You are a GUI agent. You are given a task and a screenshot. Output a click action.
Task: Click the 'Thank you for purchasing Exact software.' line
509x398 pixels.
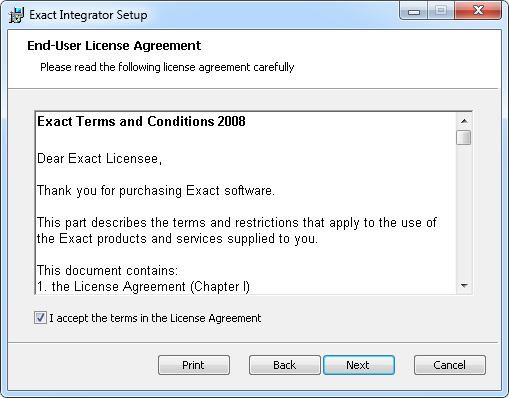[x=156, y=191]
